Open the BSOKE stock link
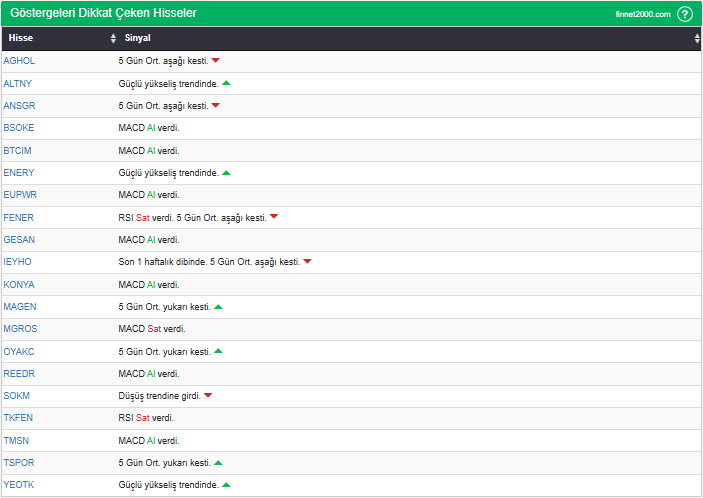The width and height of the screenshot is (703, 498). point(19,128)
